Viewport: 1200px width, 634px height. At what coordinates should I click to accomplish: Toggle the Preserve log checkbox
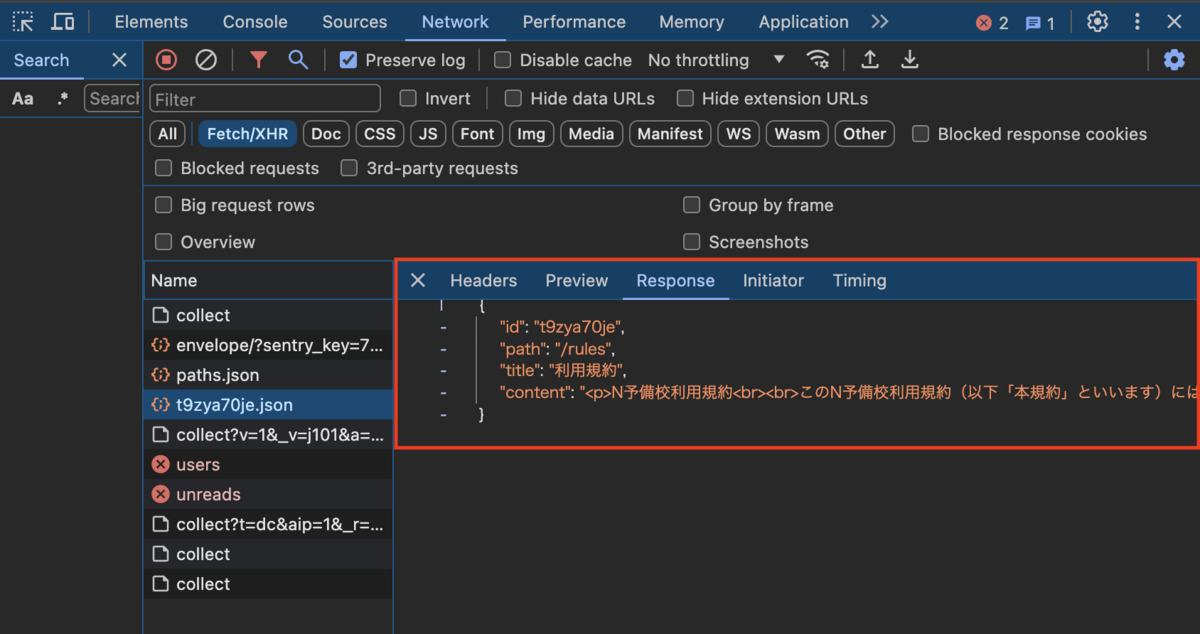[x=348, y=60]
